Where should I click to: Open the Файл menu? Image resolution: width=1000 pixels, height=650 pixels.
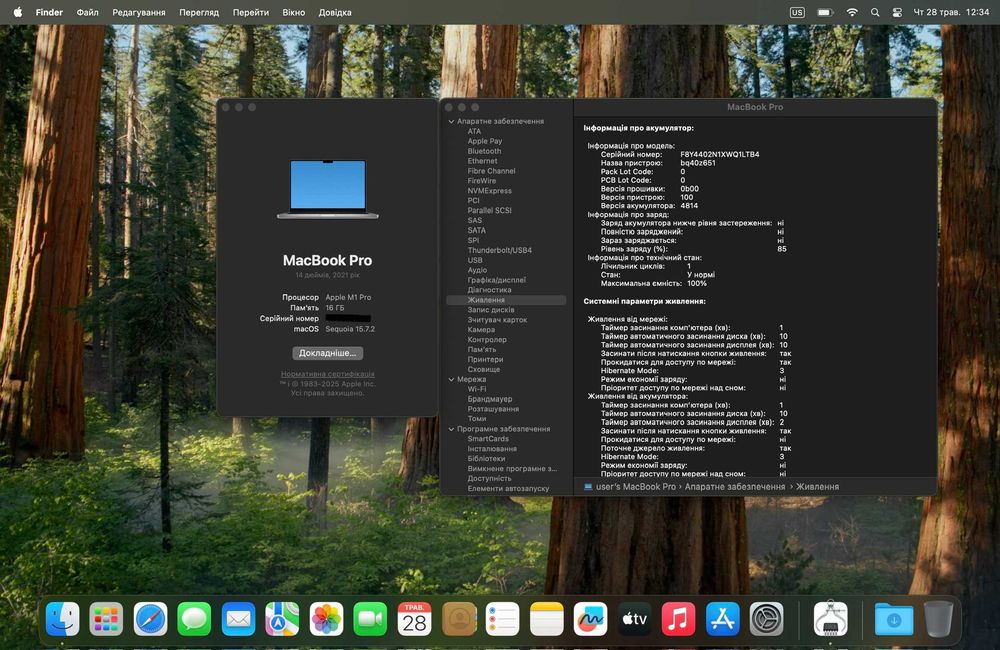coord(87,12)
